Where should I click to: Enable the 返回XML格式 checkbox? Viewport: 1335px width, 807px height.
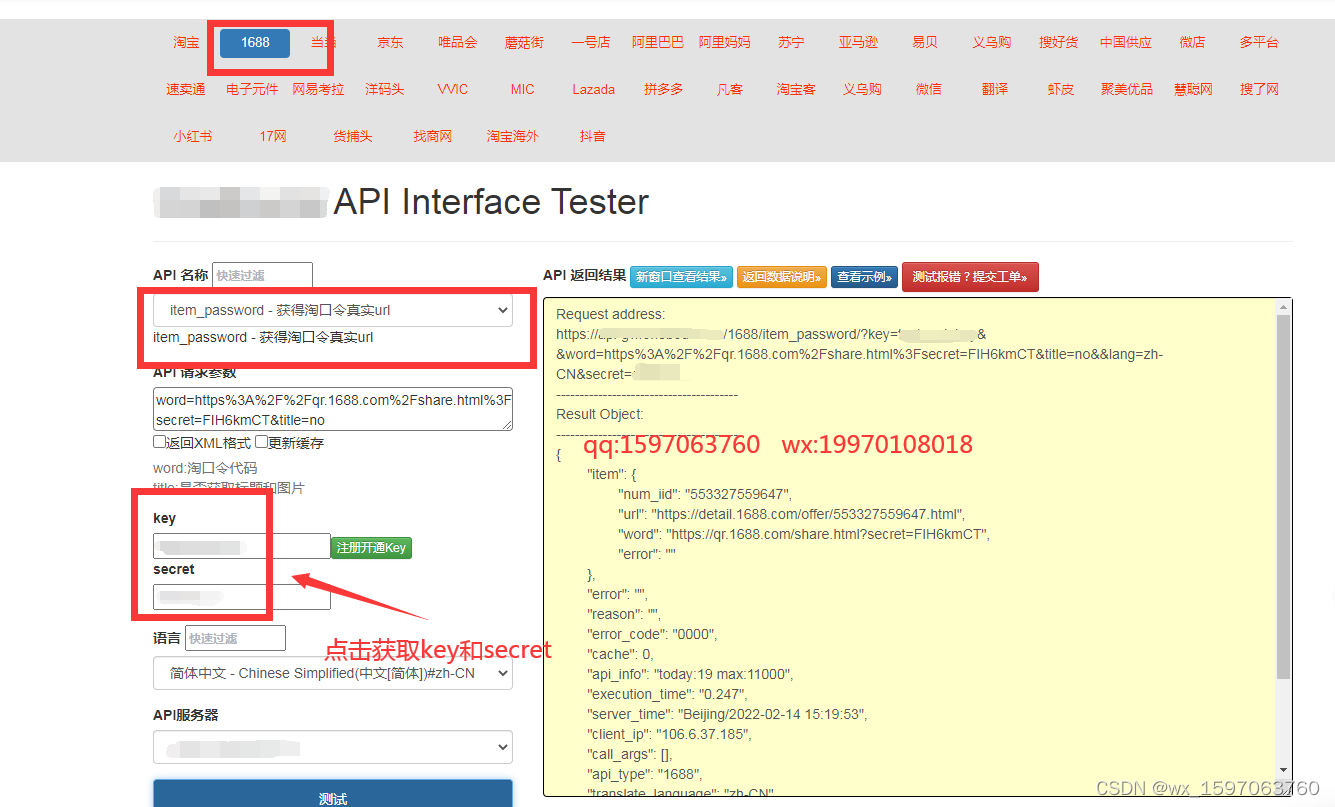(x=159, y=442)
